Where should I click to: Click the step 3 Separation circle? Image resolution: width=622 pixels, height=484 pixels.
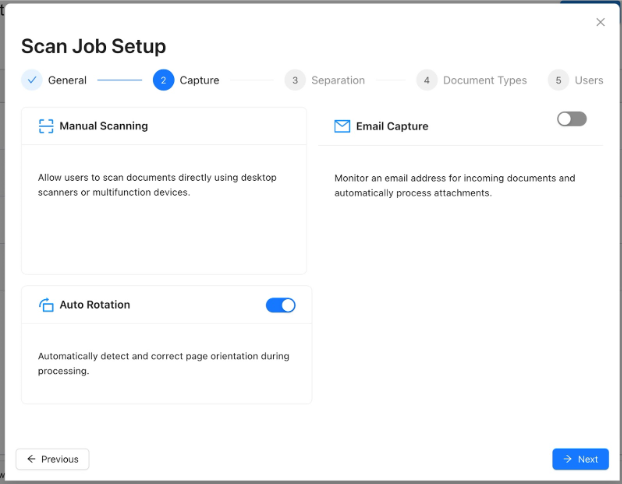point(294,80)
